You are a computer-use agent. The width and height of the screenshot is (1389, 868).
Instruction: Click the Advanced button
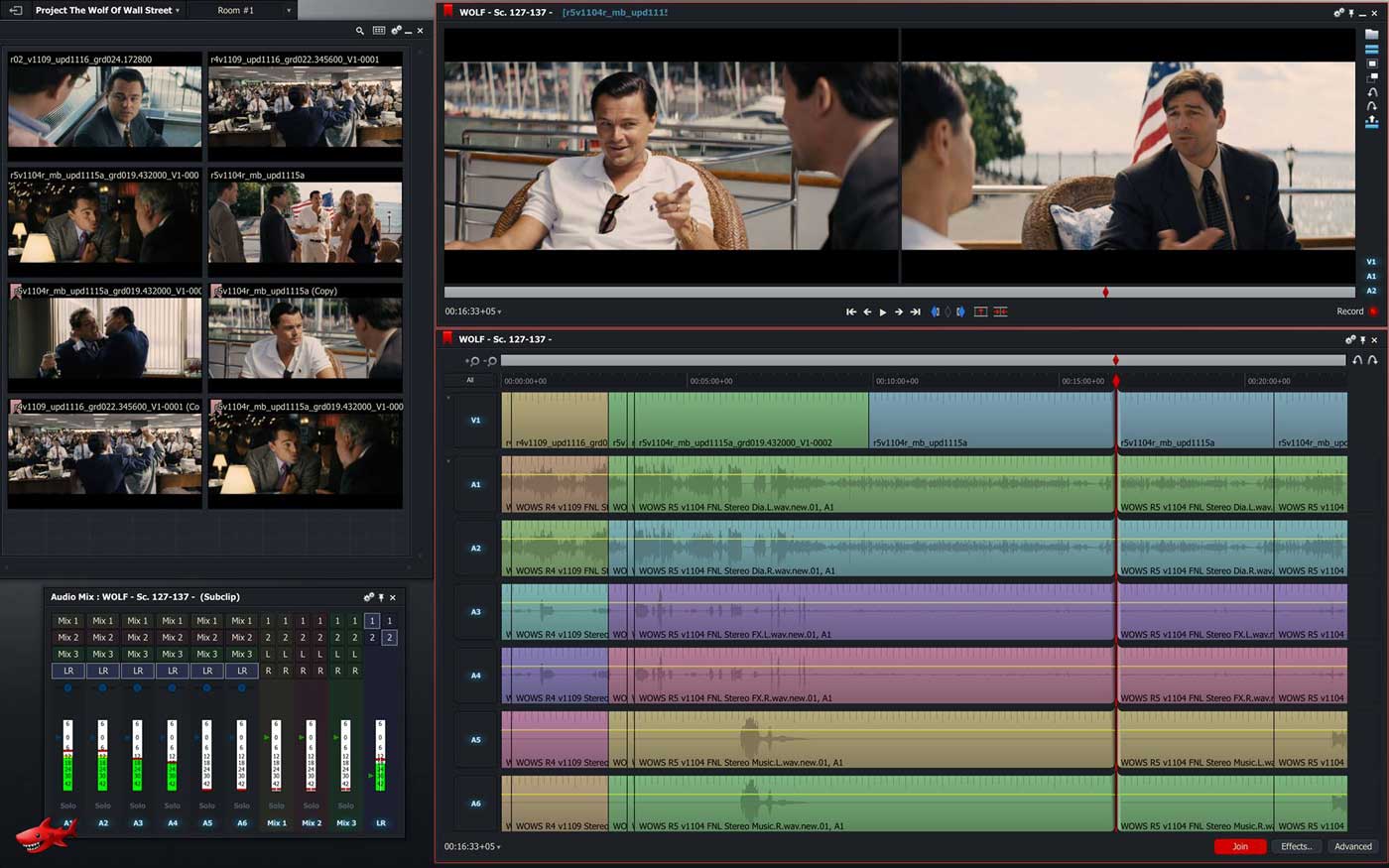coord(1353,846)
